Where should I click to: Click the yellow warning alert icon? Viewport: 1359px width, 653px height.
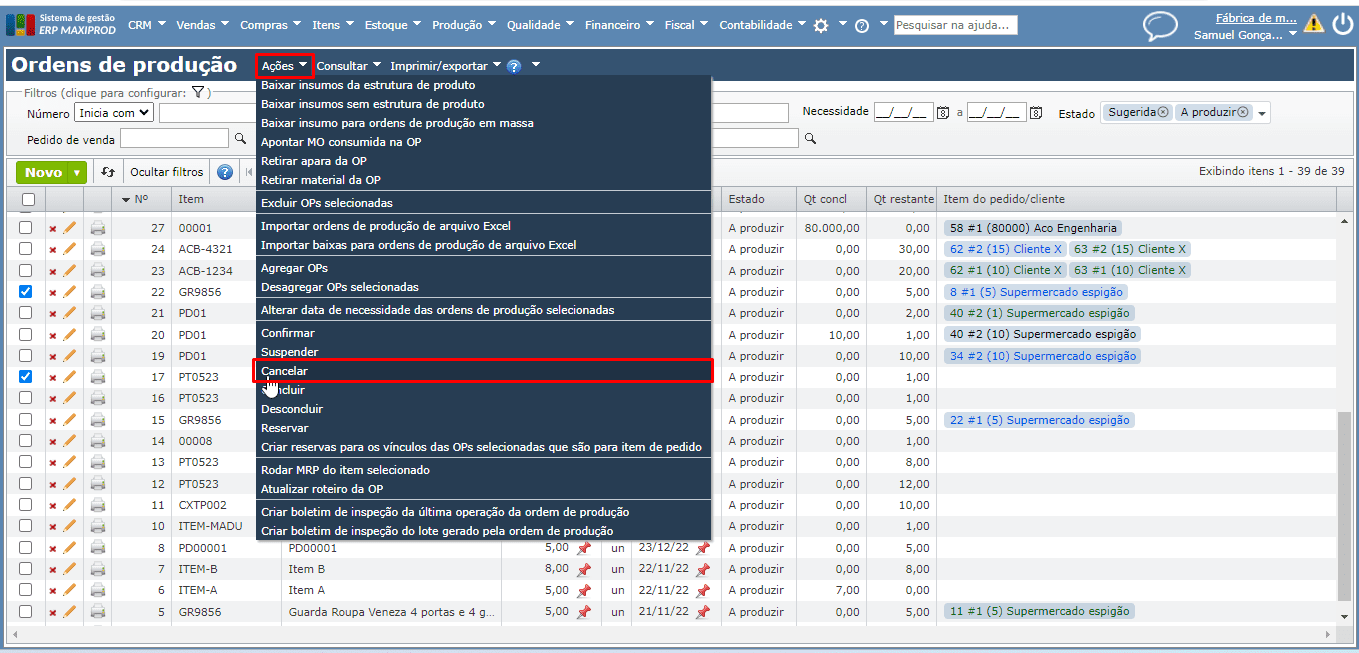pos(1313,24)
